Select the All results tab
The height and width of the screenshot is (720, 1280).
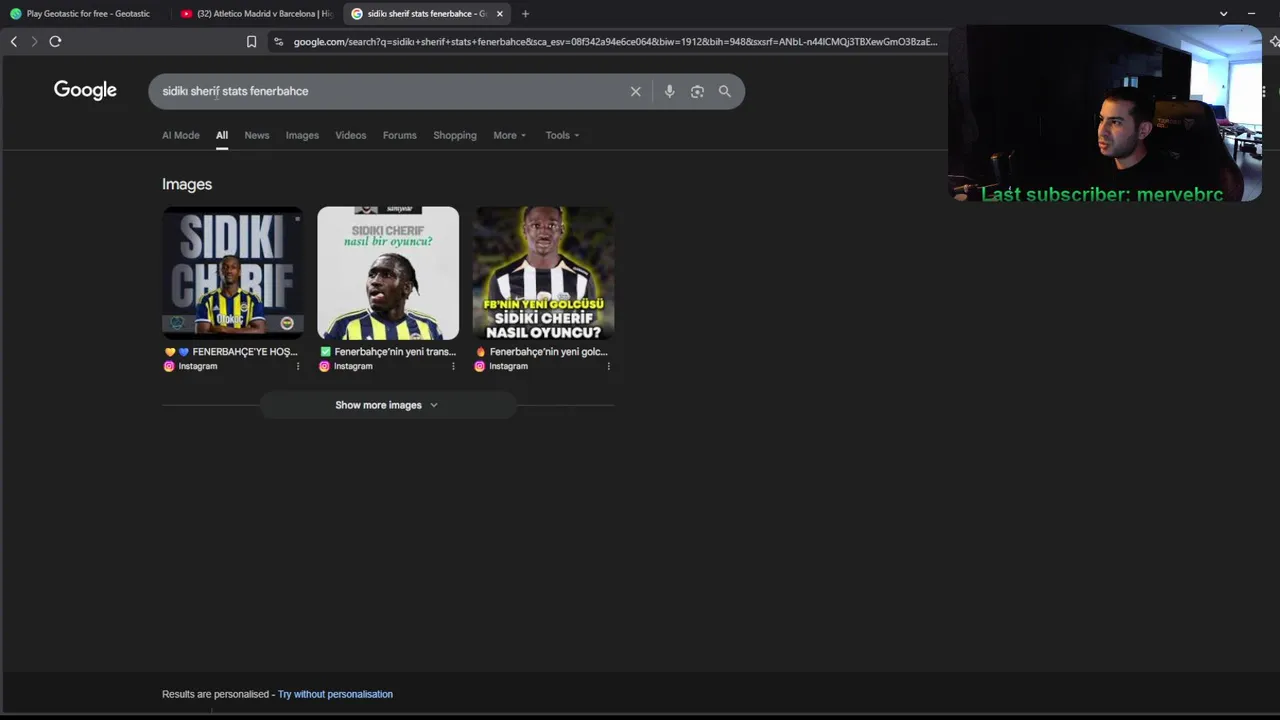222,135
